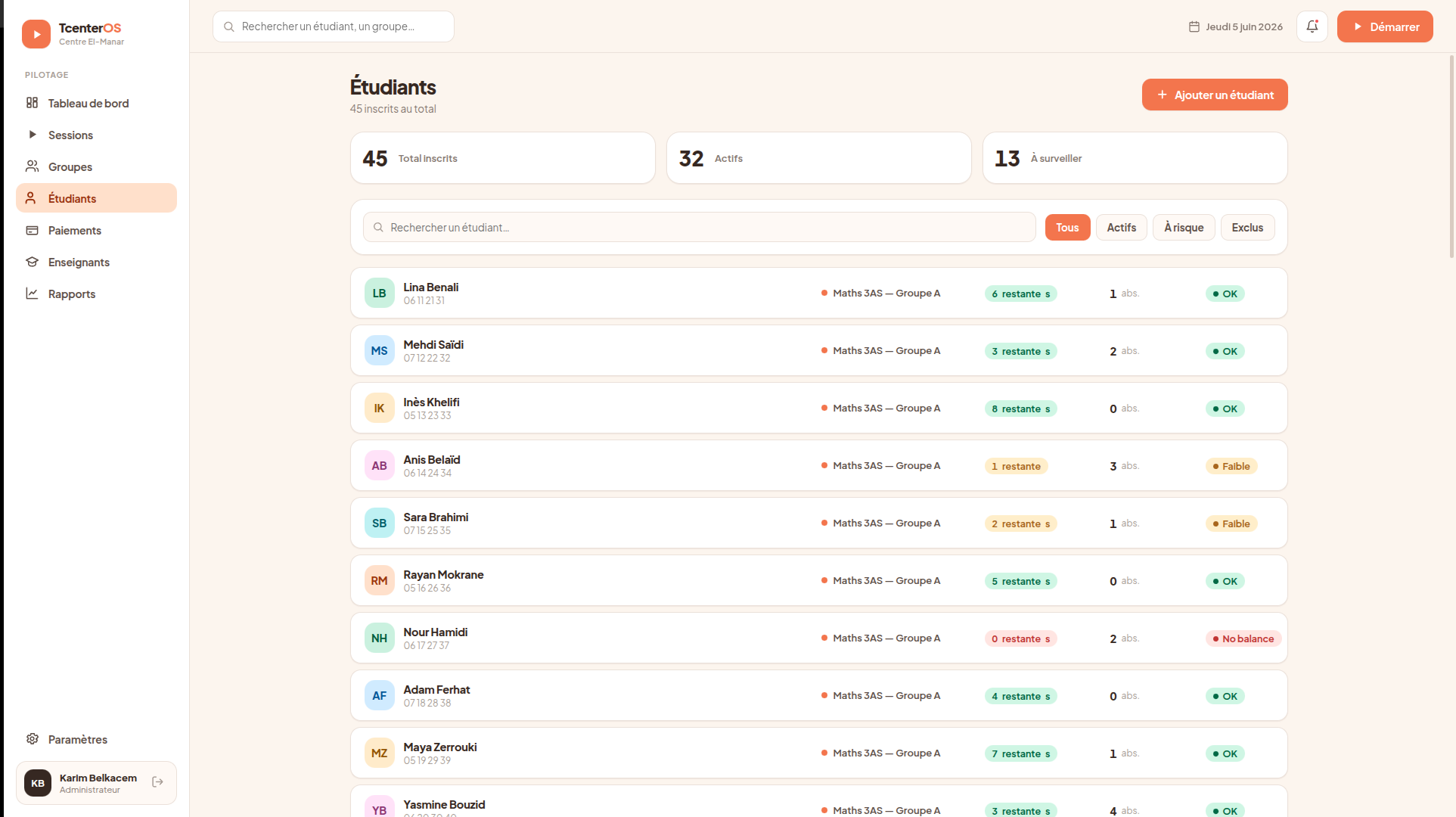Open Rapports from sidebar
The image size is (1456, 817).
point(96,294)
